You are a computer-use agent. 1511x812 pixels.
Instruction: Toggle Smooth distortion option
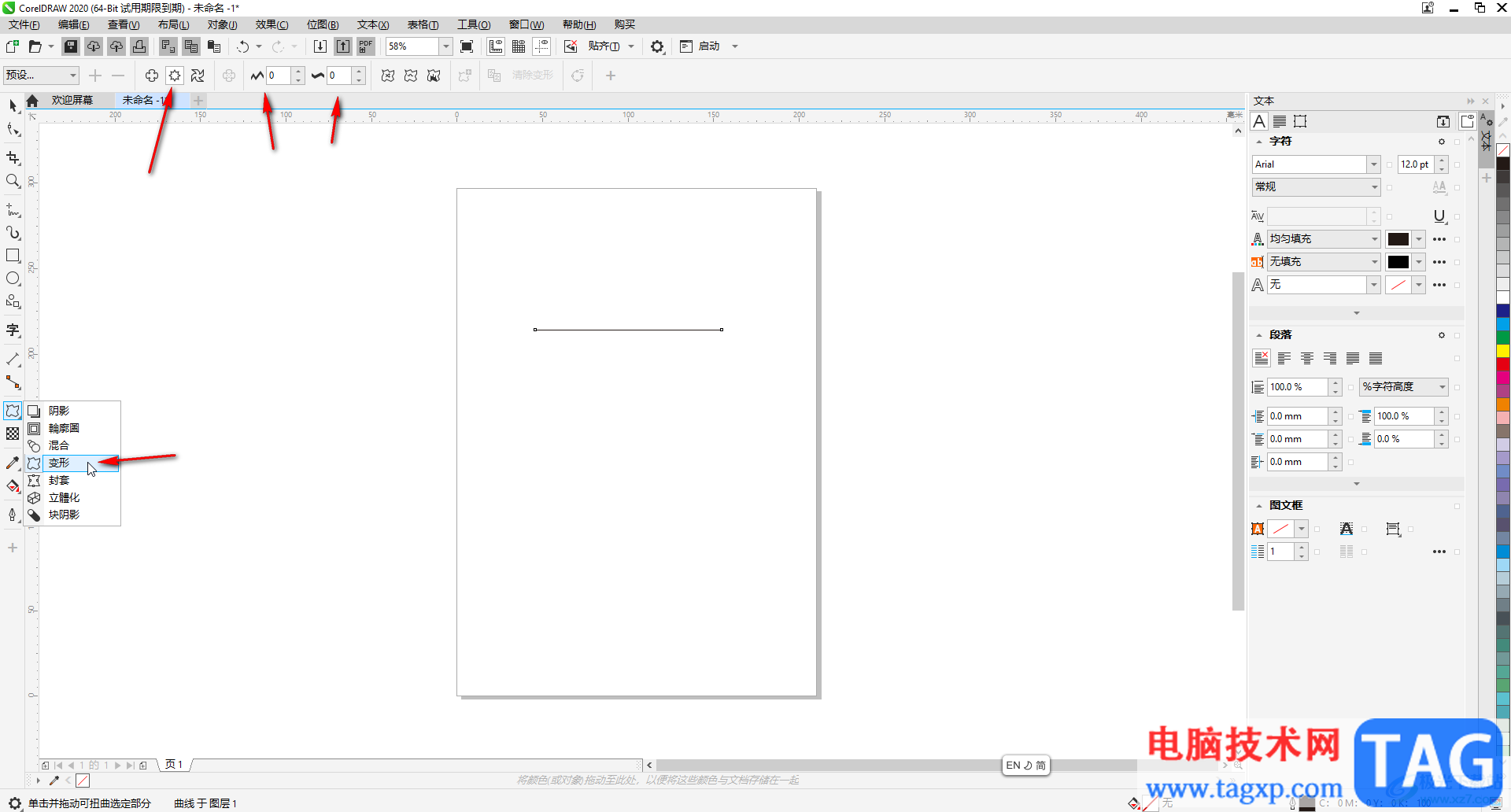pyautogui.click(x=411, y=76)
